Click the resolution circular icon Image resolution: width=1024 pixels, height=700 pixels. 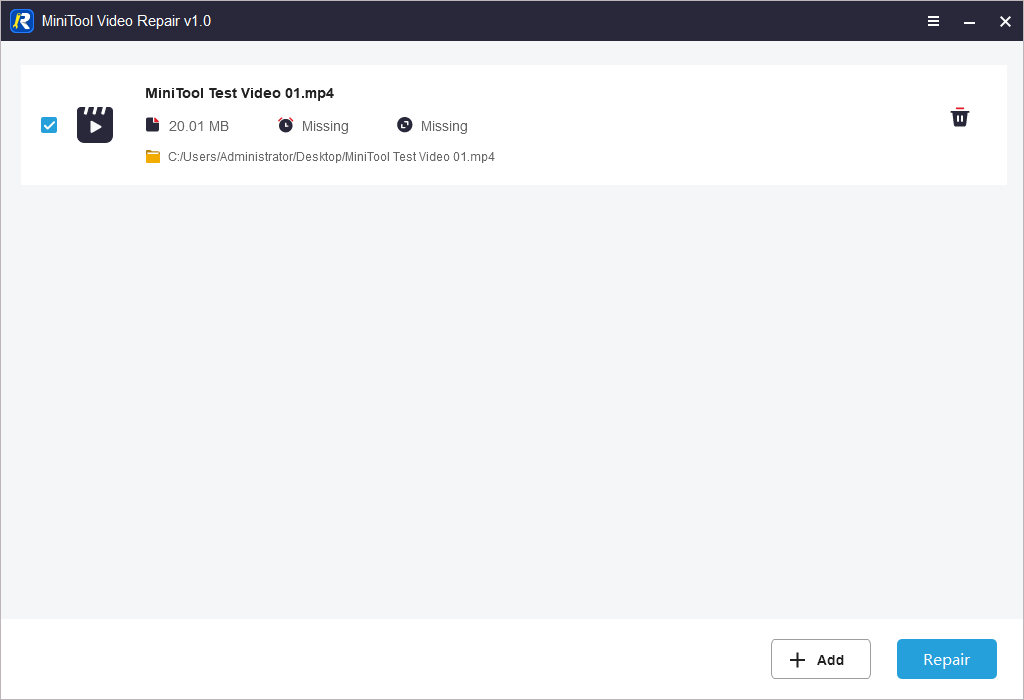tap(405, 125)
